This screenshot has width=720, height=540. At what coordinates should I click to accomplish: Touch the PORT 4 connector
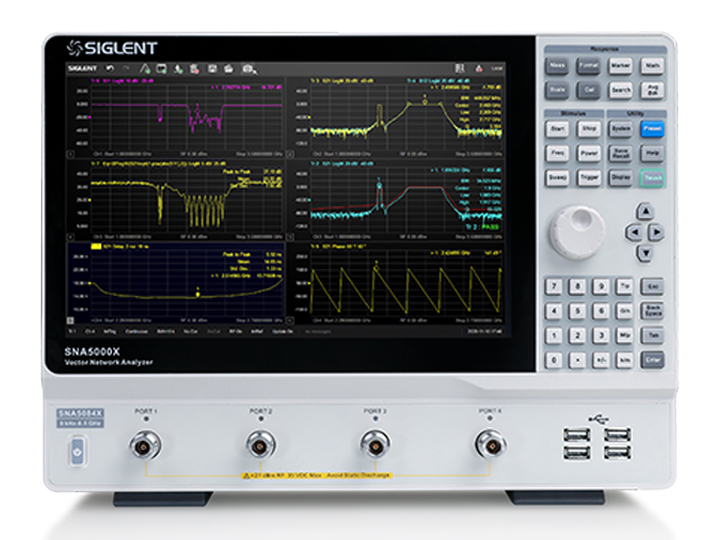coord(490,445)
